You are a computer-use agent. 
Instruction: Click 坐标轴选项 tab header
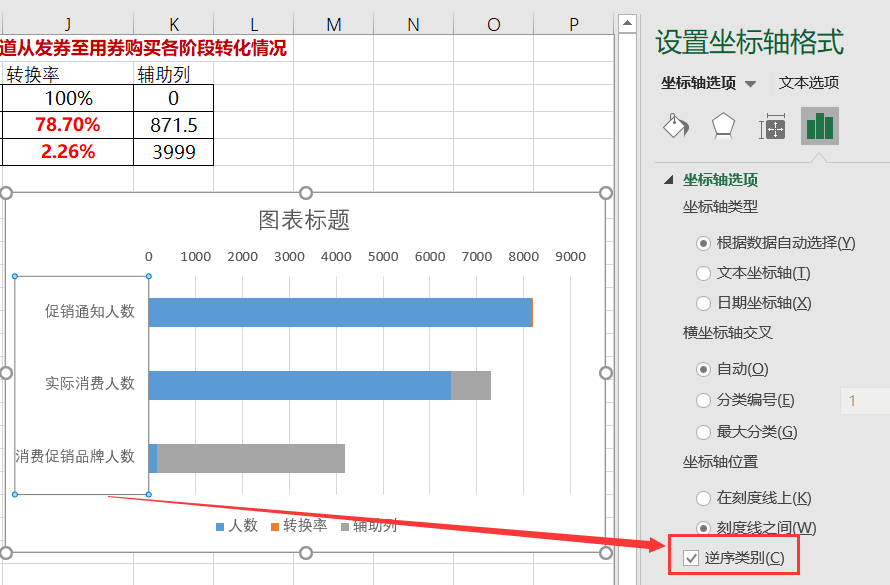click(698, 83)
